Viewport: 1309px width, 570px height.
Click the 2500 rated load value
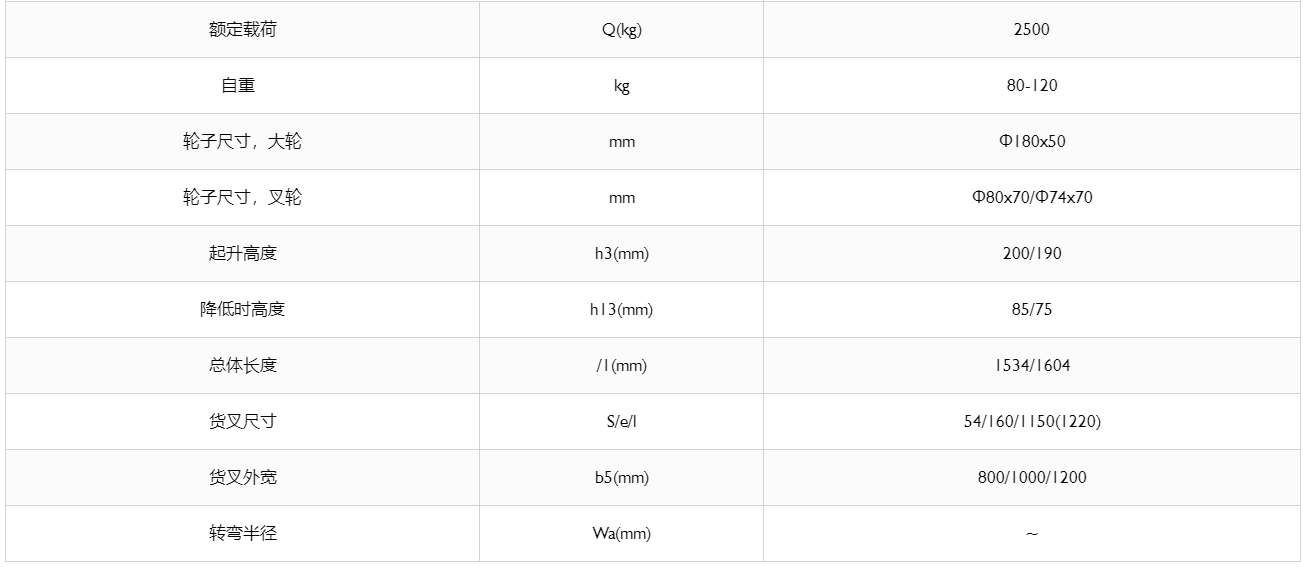[x=1032, y=29]
